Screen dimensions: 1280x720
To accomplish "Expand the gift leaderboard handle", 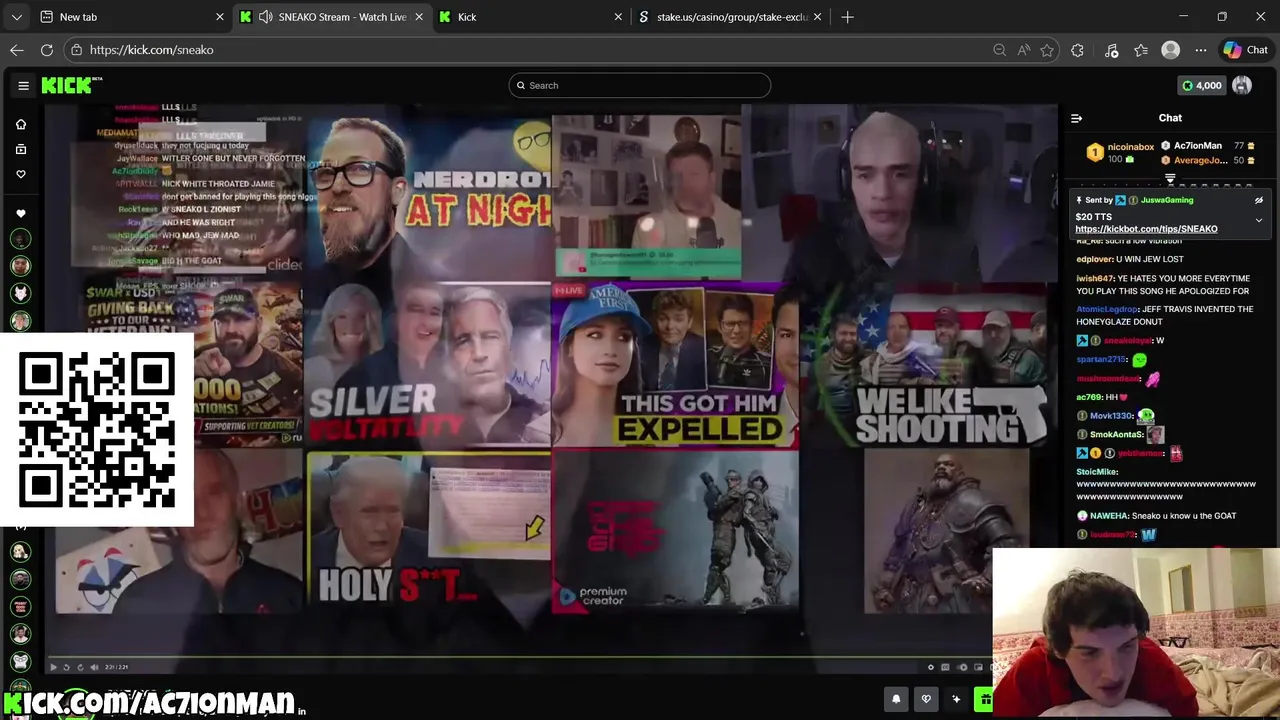I will pos(1170,179).
